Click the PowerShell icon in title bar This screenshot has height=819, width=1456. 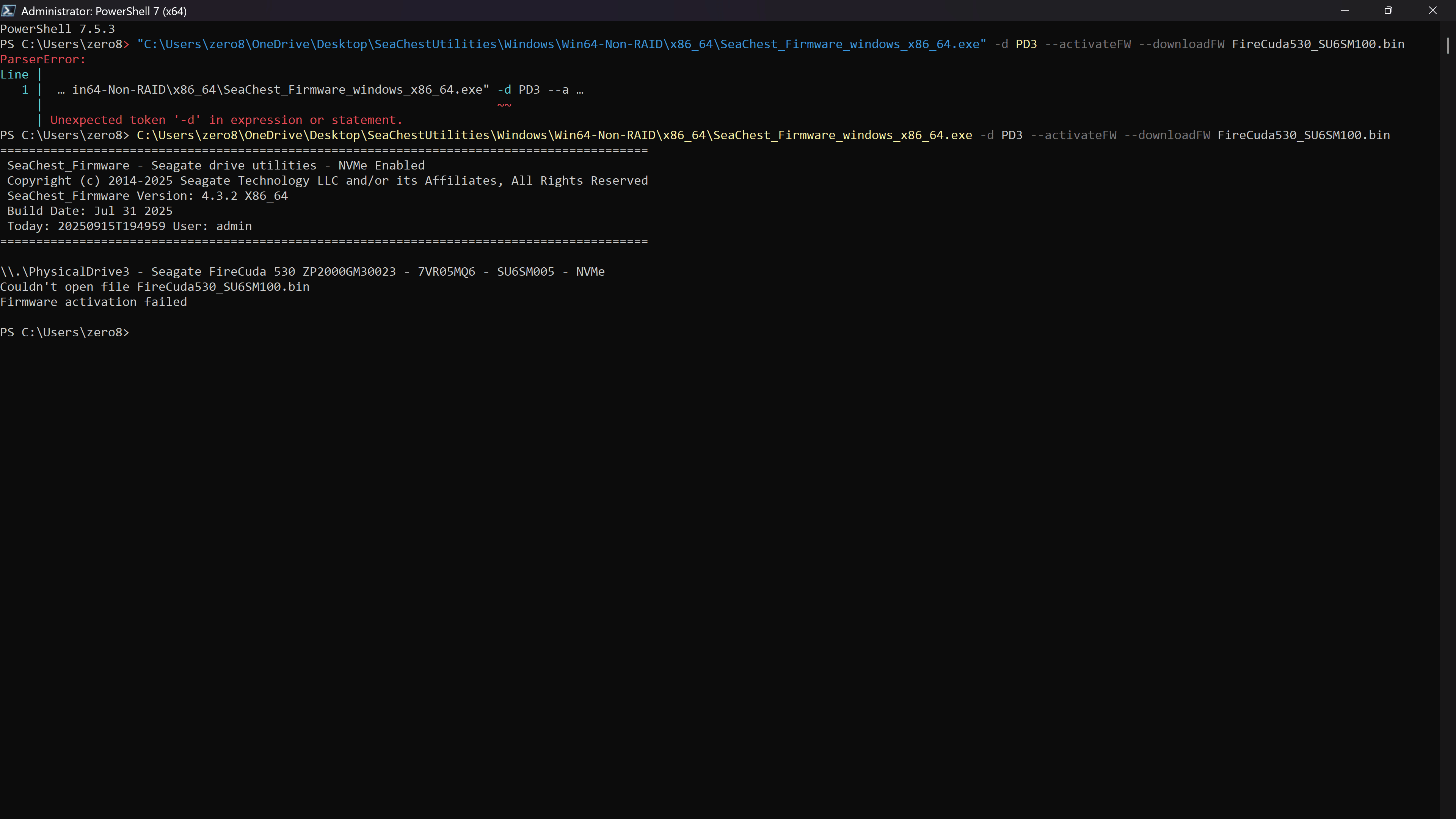click(x=8, y=11)
